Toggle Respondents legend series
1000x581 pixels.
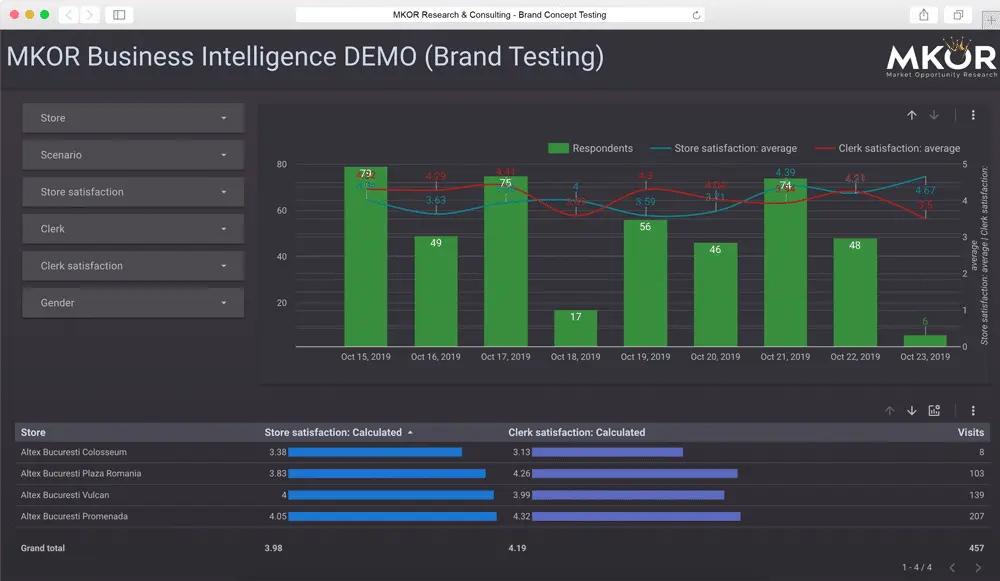(x=591, y=148)
